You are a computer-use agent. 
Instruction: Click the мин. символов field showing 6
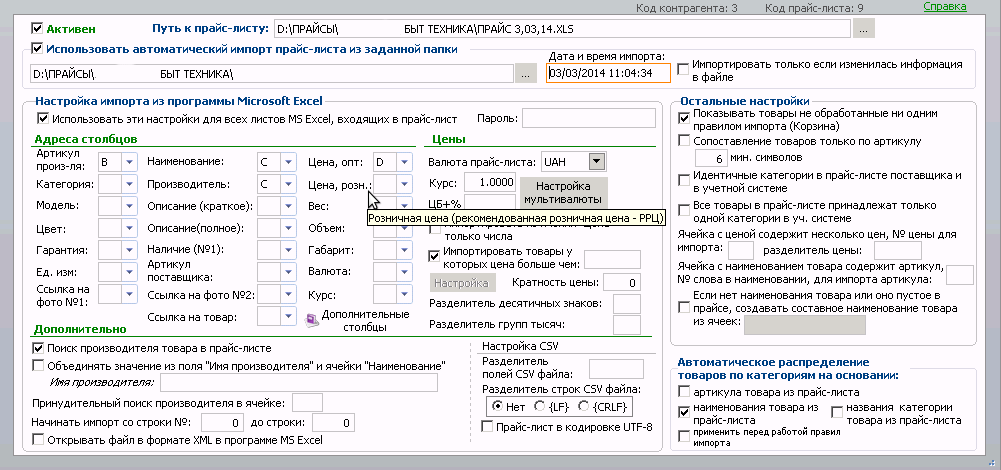[711, 158]
